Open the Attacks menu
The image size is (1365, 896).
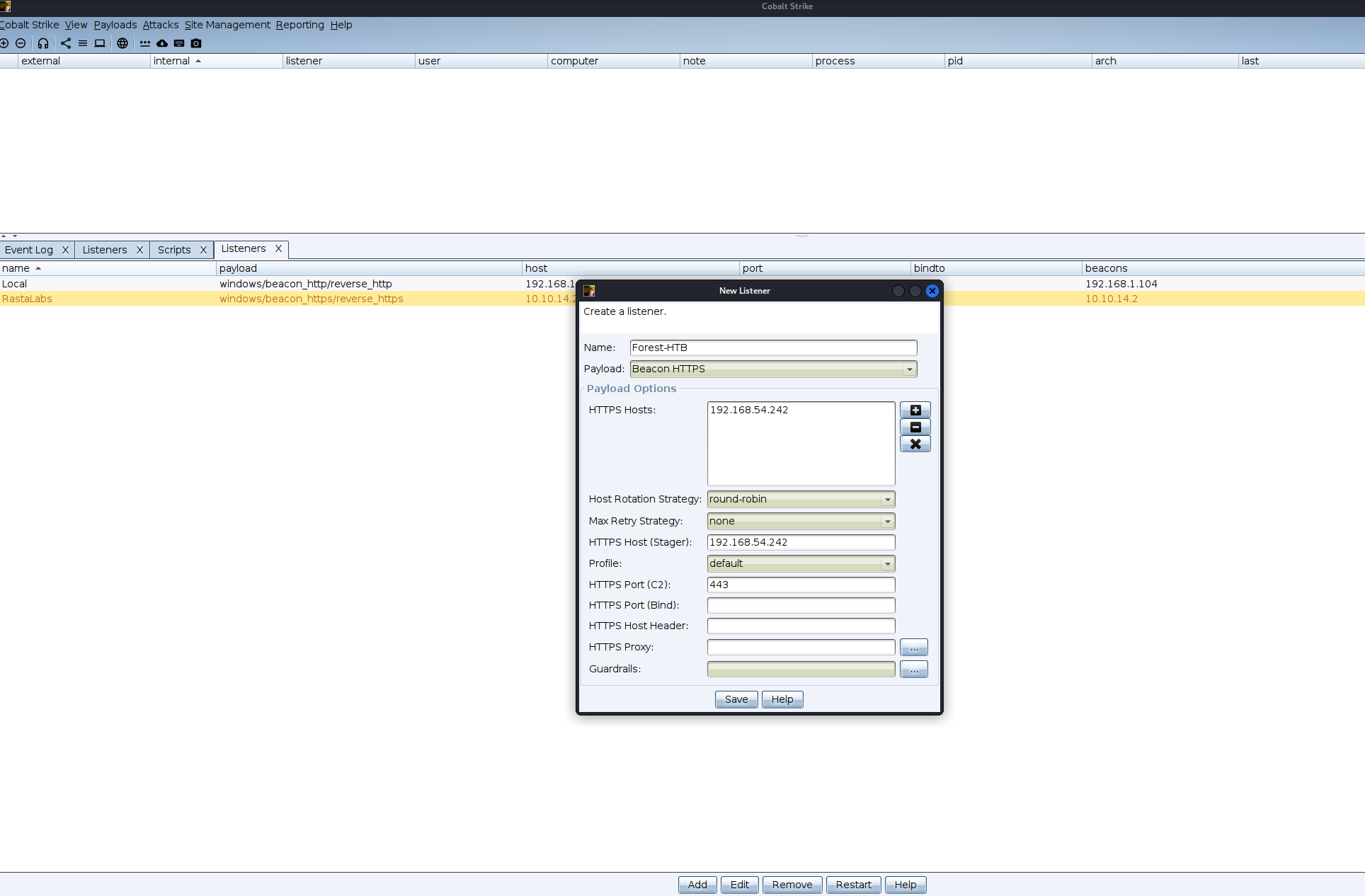click(161, 25)
